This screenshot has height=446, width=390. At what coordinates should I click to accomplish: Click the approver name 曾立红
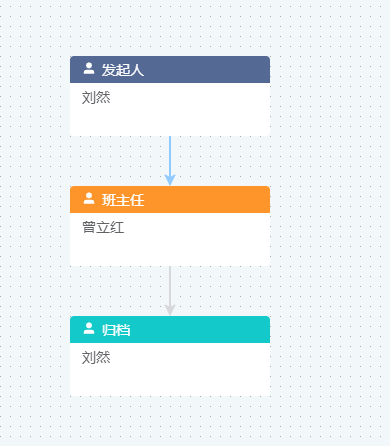coord(103,228)
